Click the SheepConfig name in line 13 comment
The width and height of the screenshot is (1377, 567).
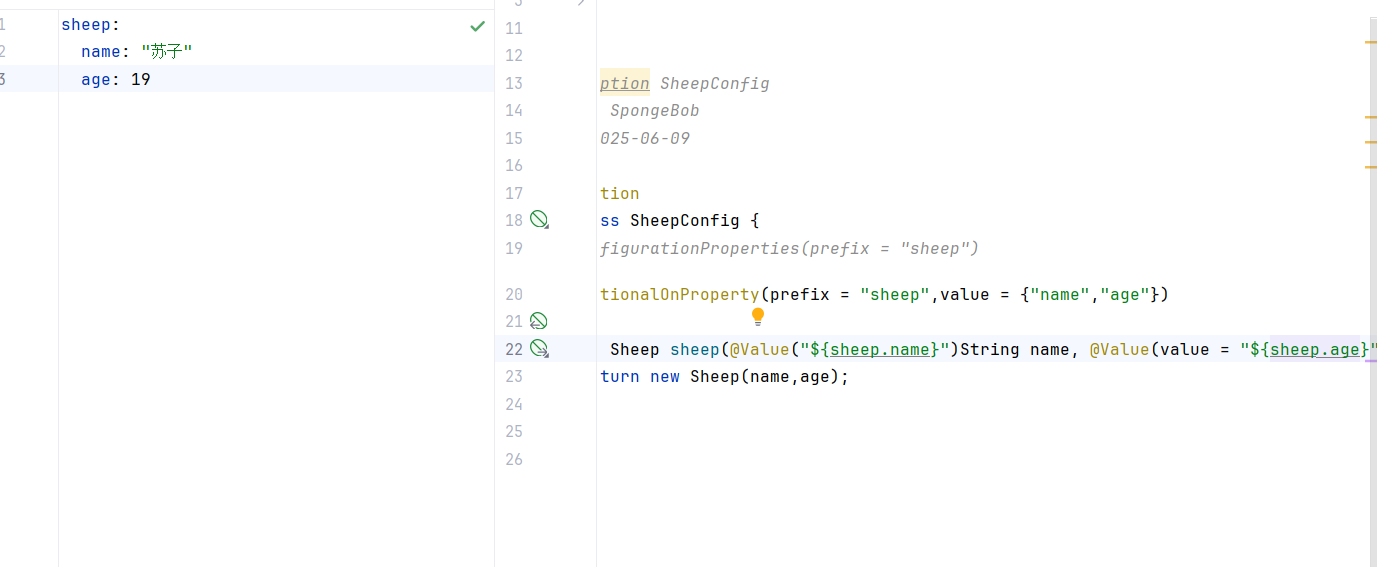pyautogui.click(x=715, y=84)
